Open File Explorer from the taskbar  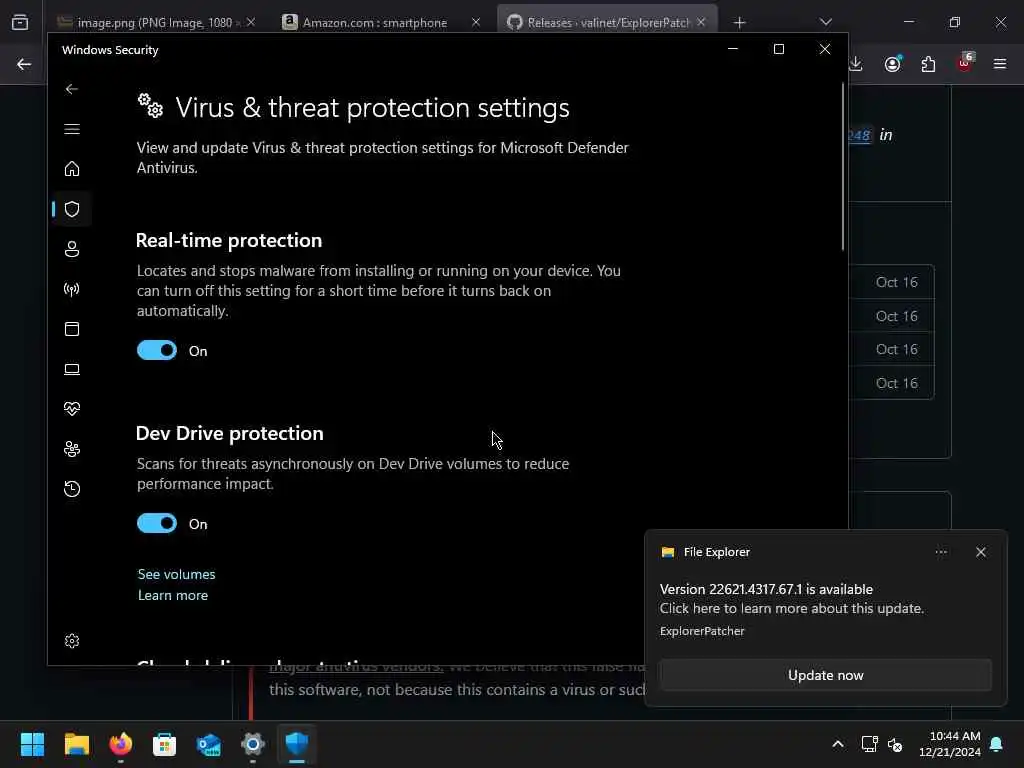76,743
